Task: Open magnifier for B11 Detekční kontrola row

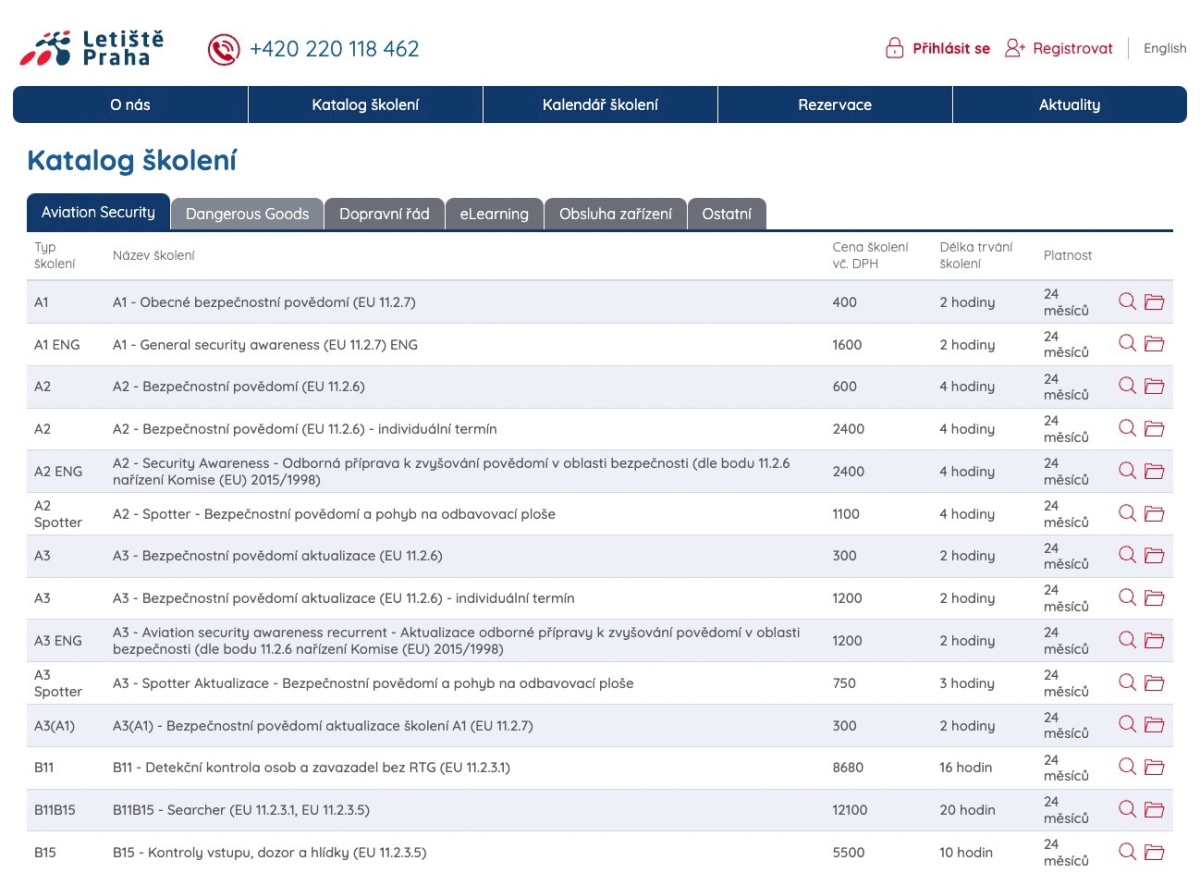Action: 1127,767
